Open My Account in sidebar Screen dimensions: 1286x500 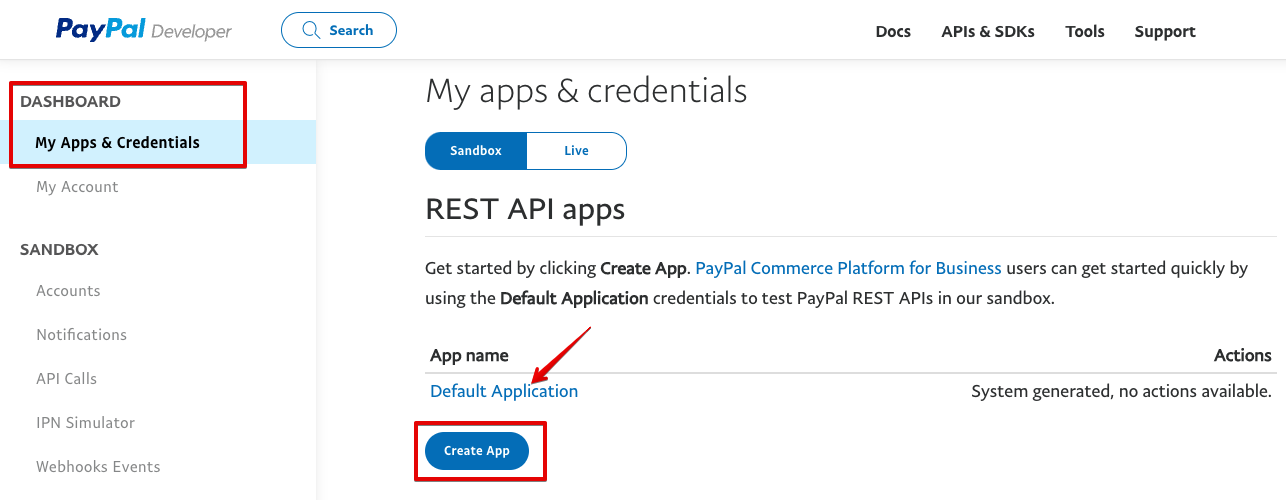[77, 187]
